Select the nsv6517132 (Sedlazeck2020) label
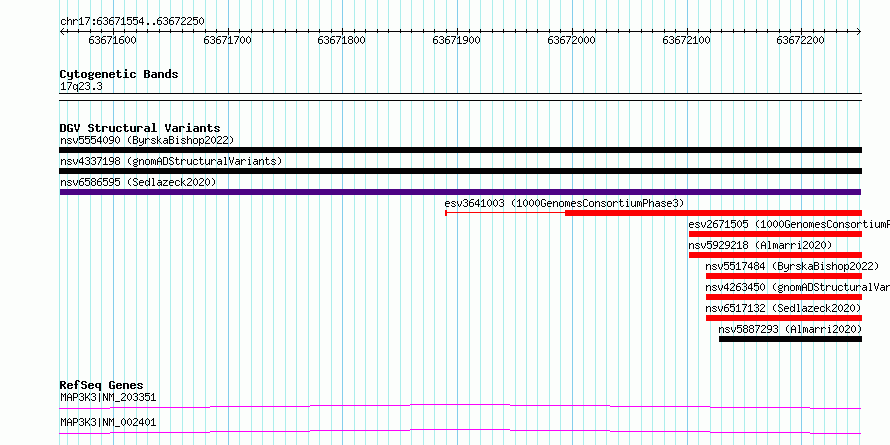890x445 pixels. (783, 308)
